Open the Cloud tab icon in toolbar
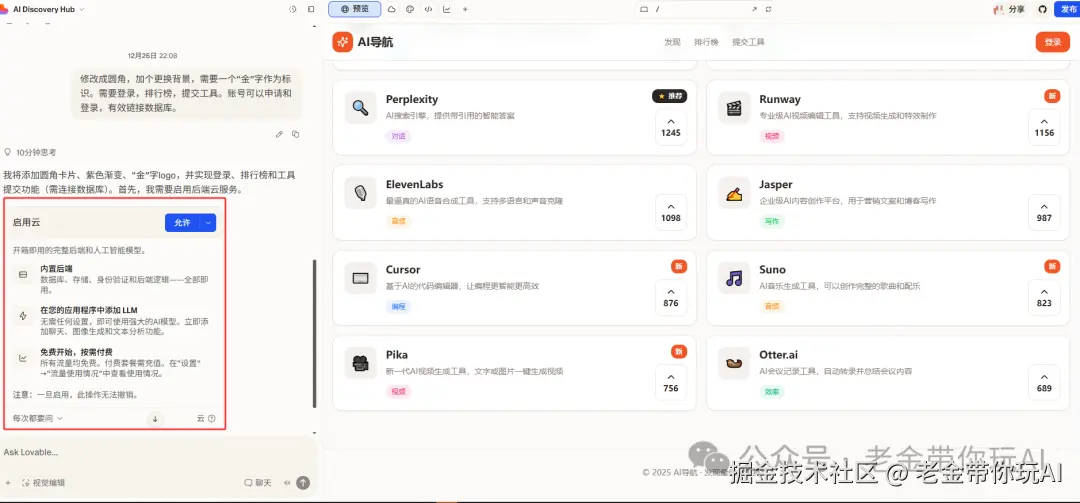This screenshot has height=503, width=1080. tap(392, 10)
